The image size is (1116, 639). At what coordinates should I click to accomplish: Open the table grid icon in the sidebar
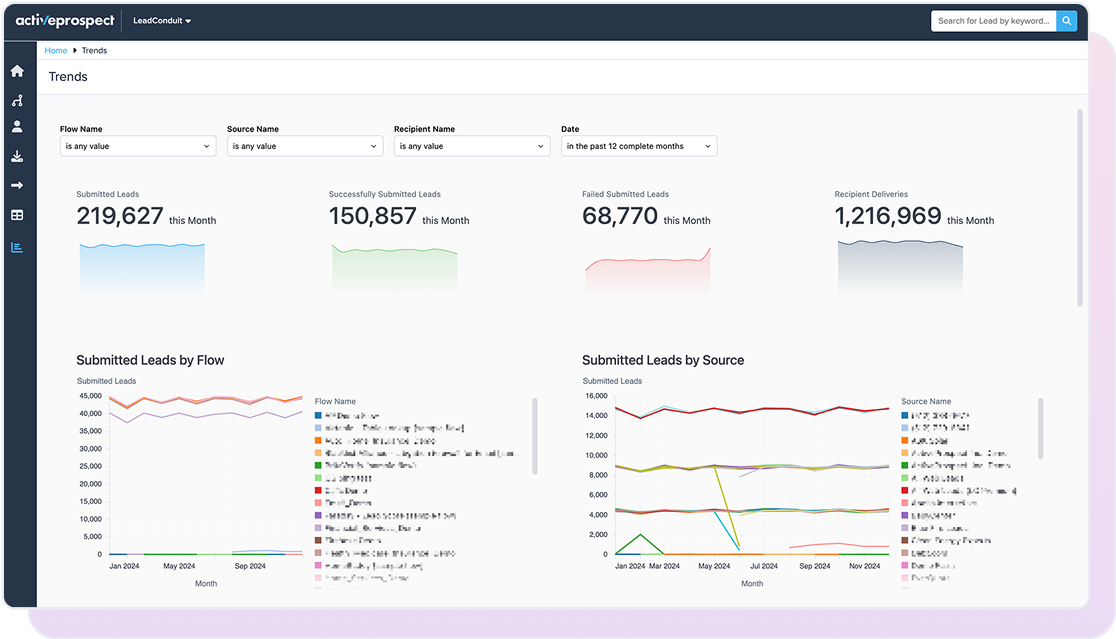pos(17,215)
